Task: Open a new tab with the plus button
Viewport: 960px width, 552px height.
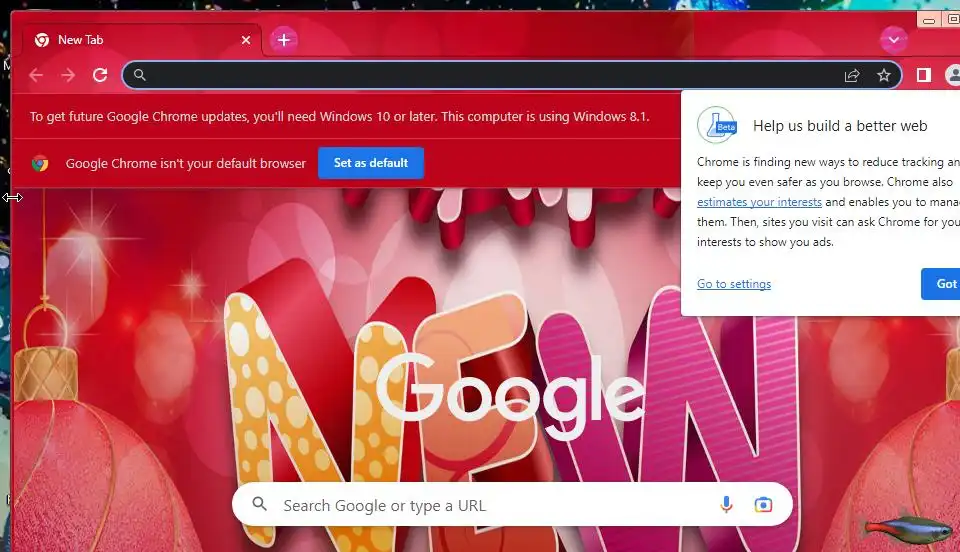Action: [x=283, y=40]
